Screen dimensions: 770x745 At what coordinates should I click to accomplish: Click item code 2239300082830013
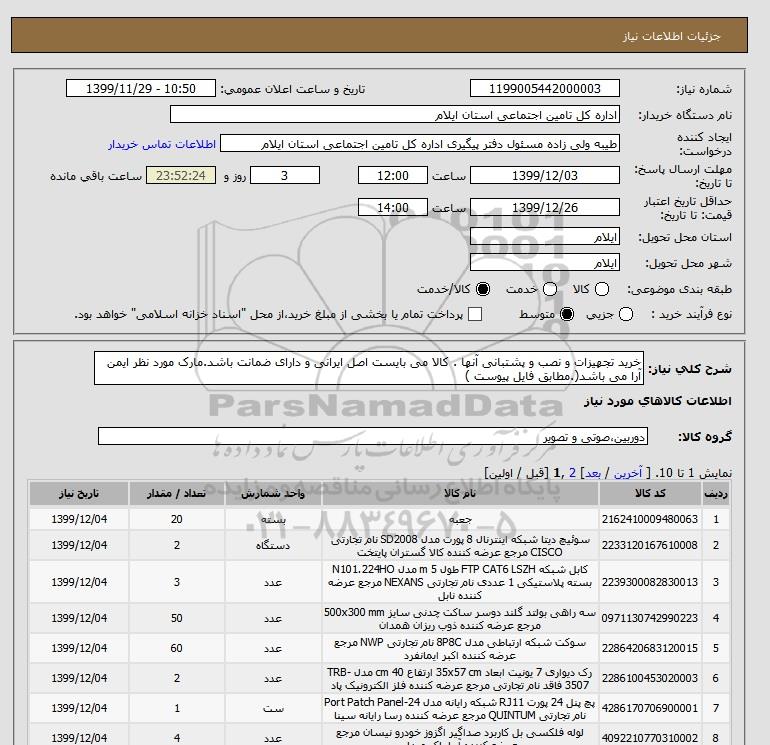coord(650,582)
